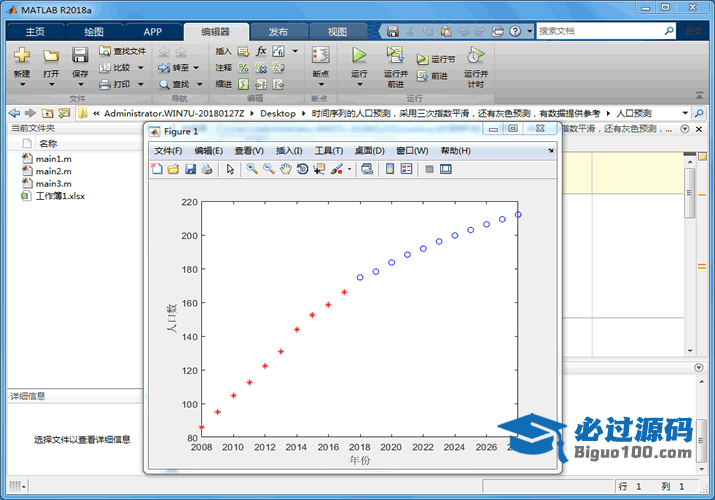Expand the 查找 dropdown arrow
Image resolution: width=715 pixels, height=500 pixels.
point(199,84)
